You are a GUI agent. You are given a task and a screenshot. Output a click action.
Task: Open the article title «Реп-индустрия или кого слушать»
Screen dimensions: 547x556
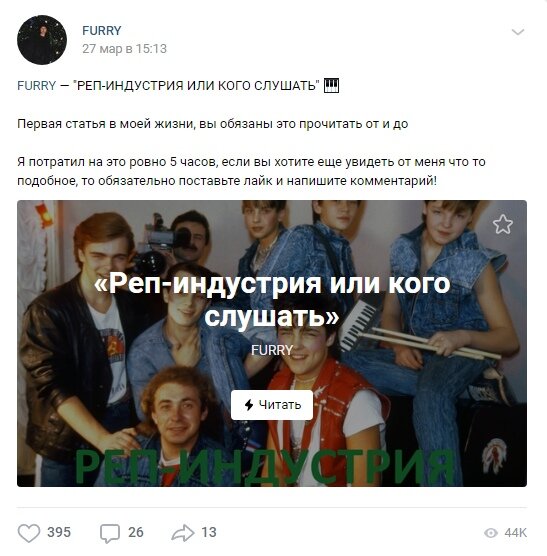pyautogui.click(x=272, y=300)
